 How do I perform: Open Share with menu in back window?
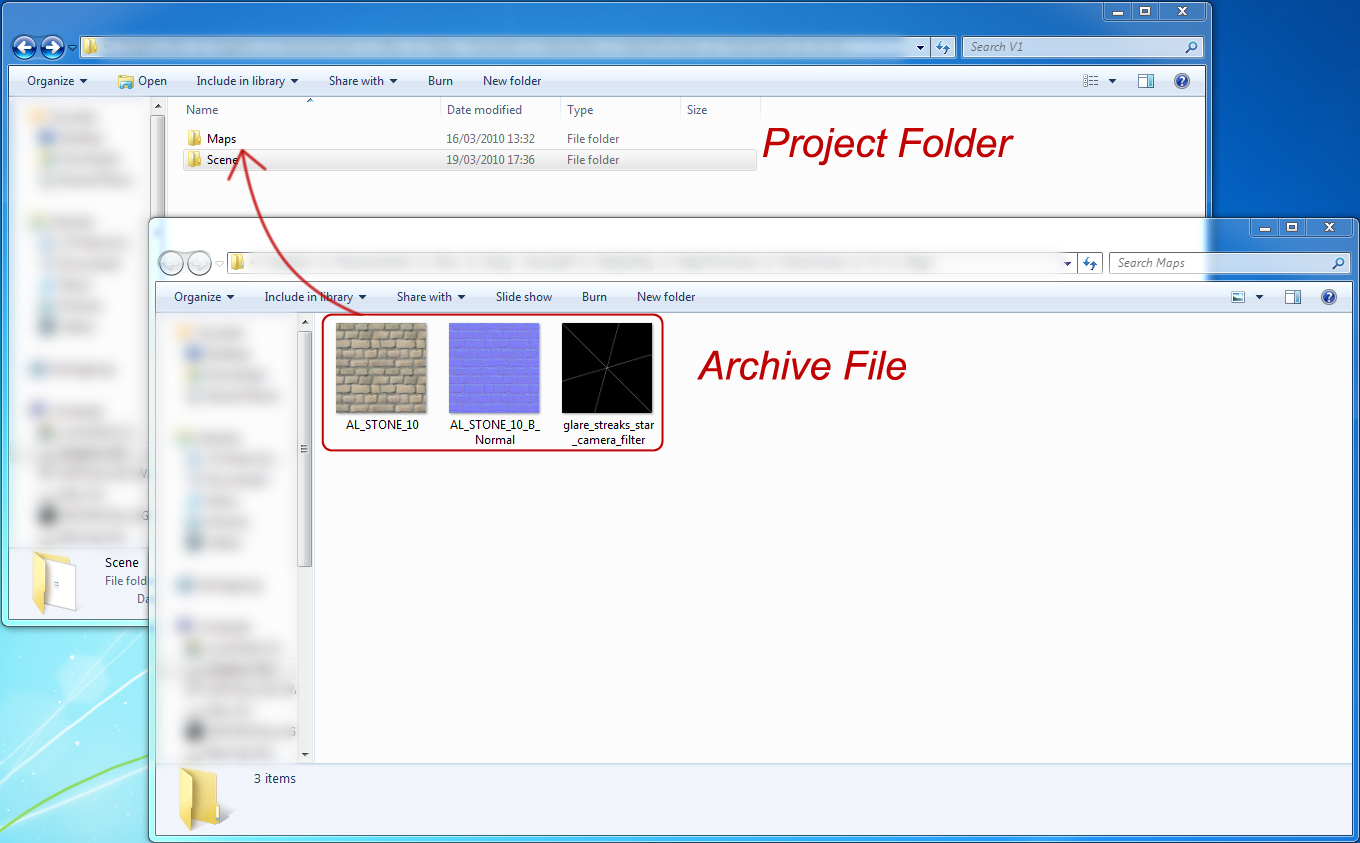click(x=362, y=81)
